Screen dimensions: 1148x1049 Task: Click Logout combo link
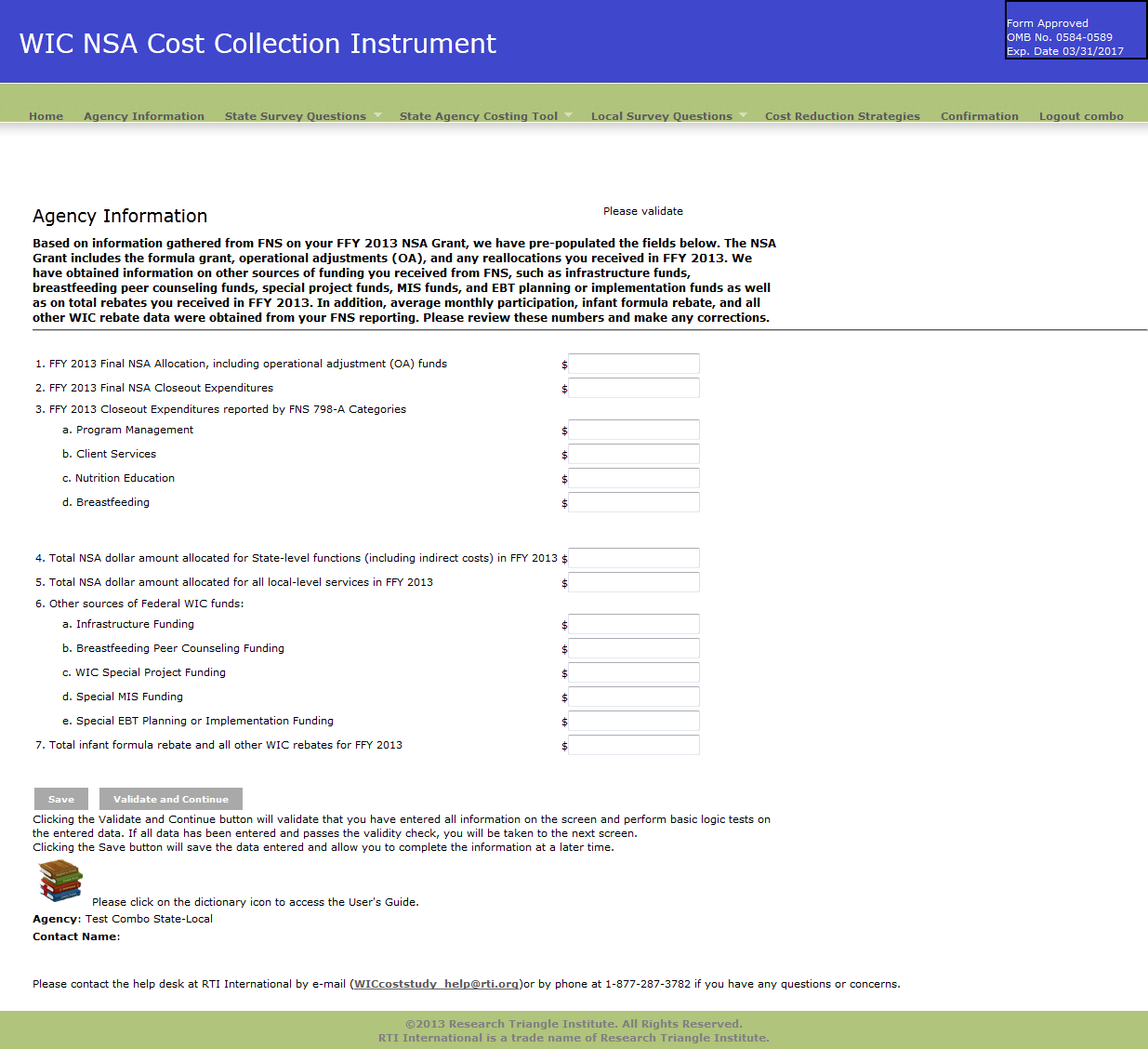click(1081, 116)
